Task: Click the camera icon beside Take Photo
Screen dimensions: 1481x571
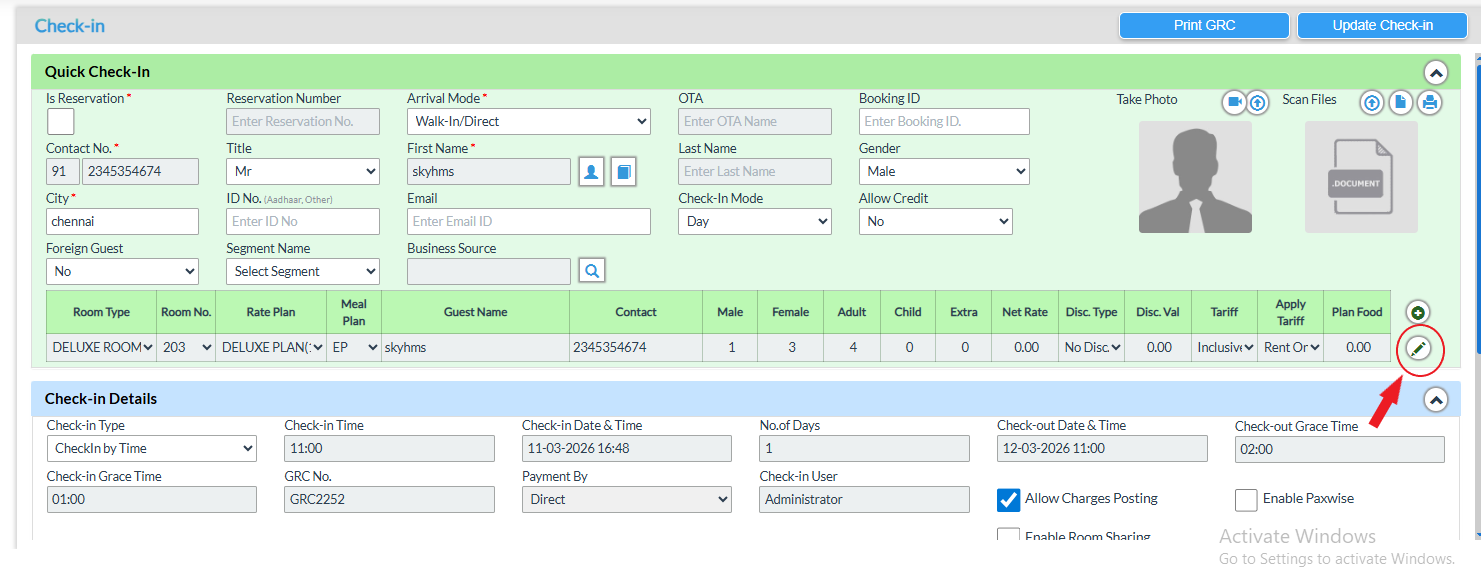Action: [x=1234, y=102]
